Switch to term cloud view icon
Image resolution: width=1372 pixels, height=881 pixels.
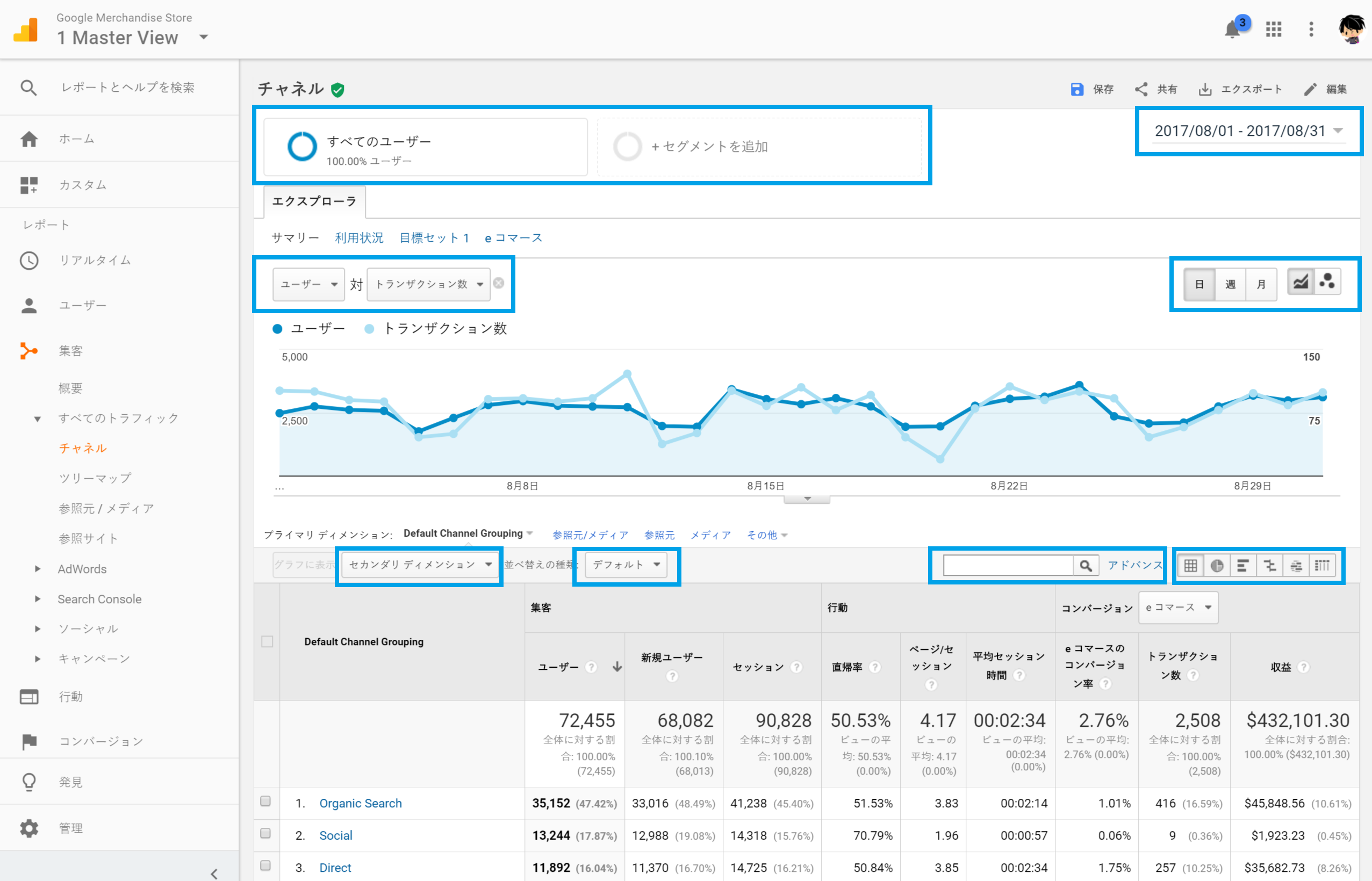1296,566
